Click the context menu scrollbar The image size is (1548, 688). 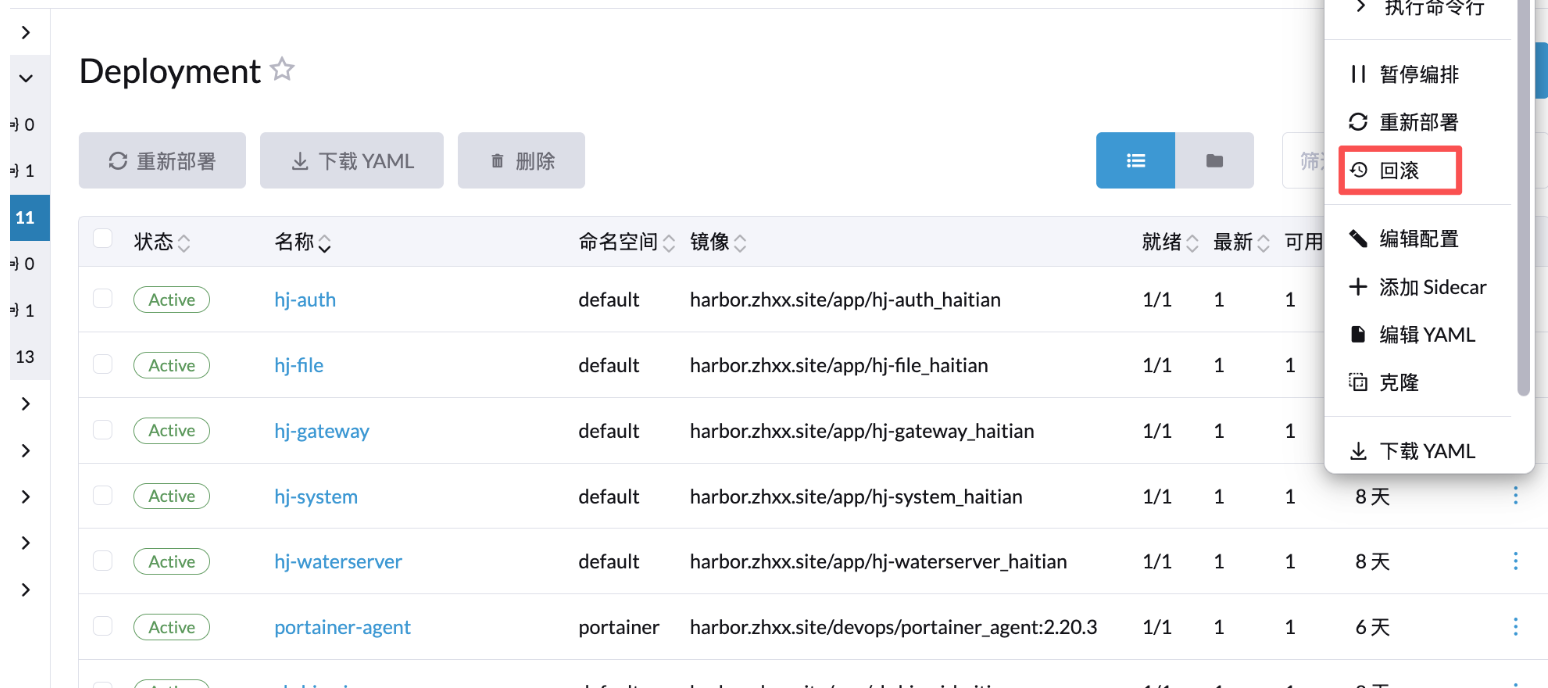tap(1523, 200)
